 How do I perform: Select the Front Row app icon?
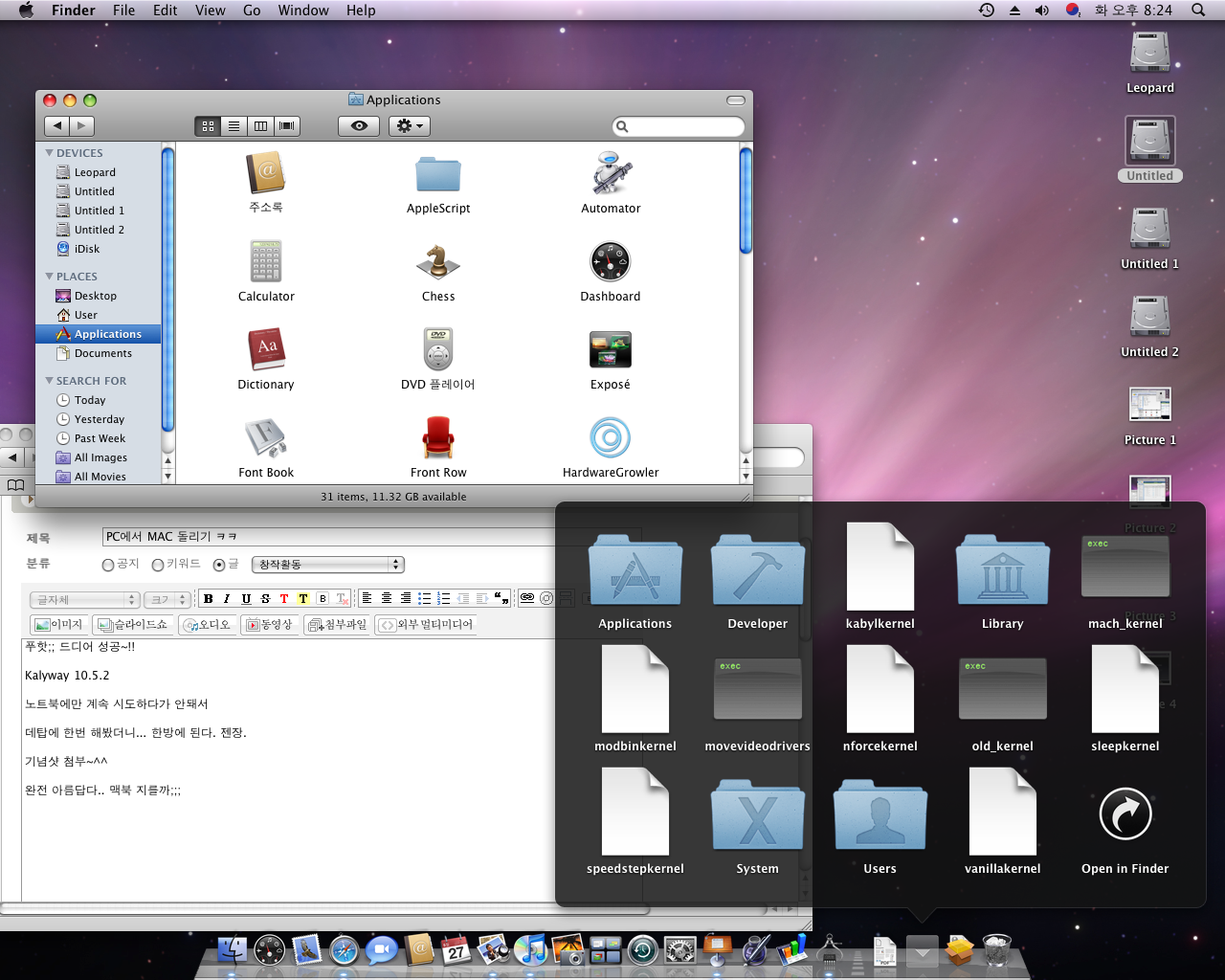point(438,438)
